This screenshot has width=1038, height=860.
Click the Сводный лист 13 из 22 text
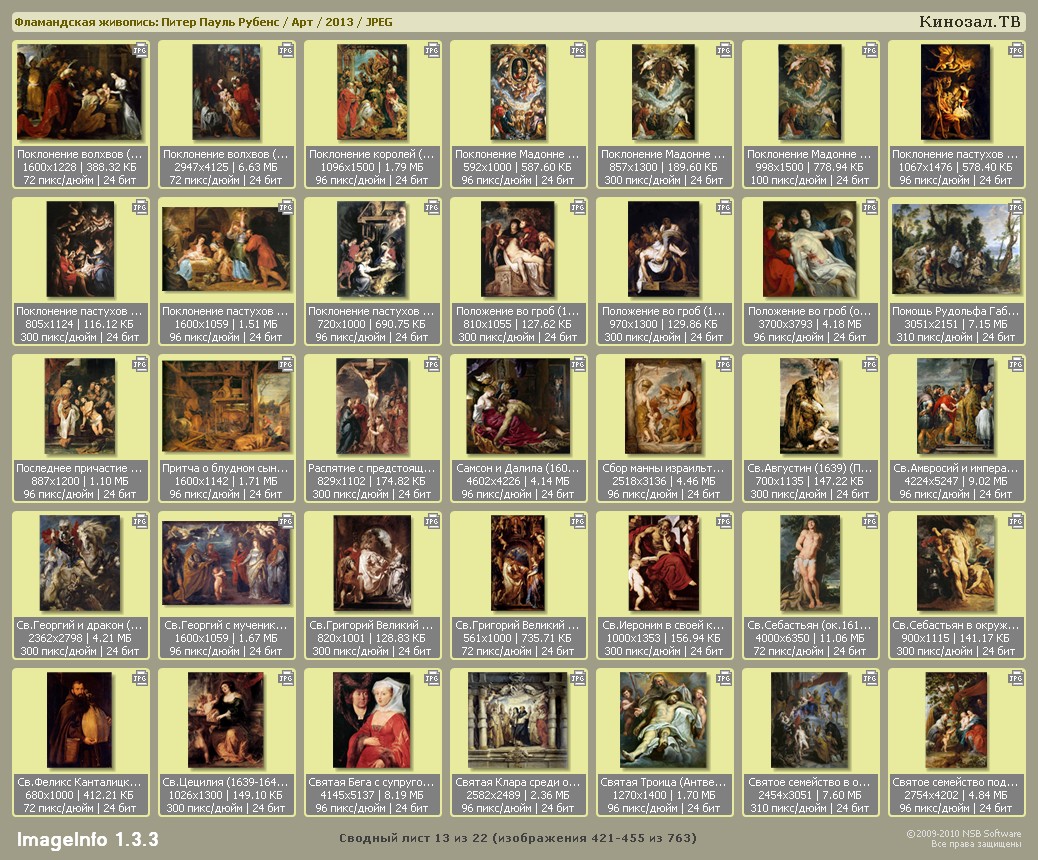click(x=517, y=838)
